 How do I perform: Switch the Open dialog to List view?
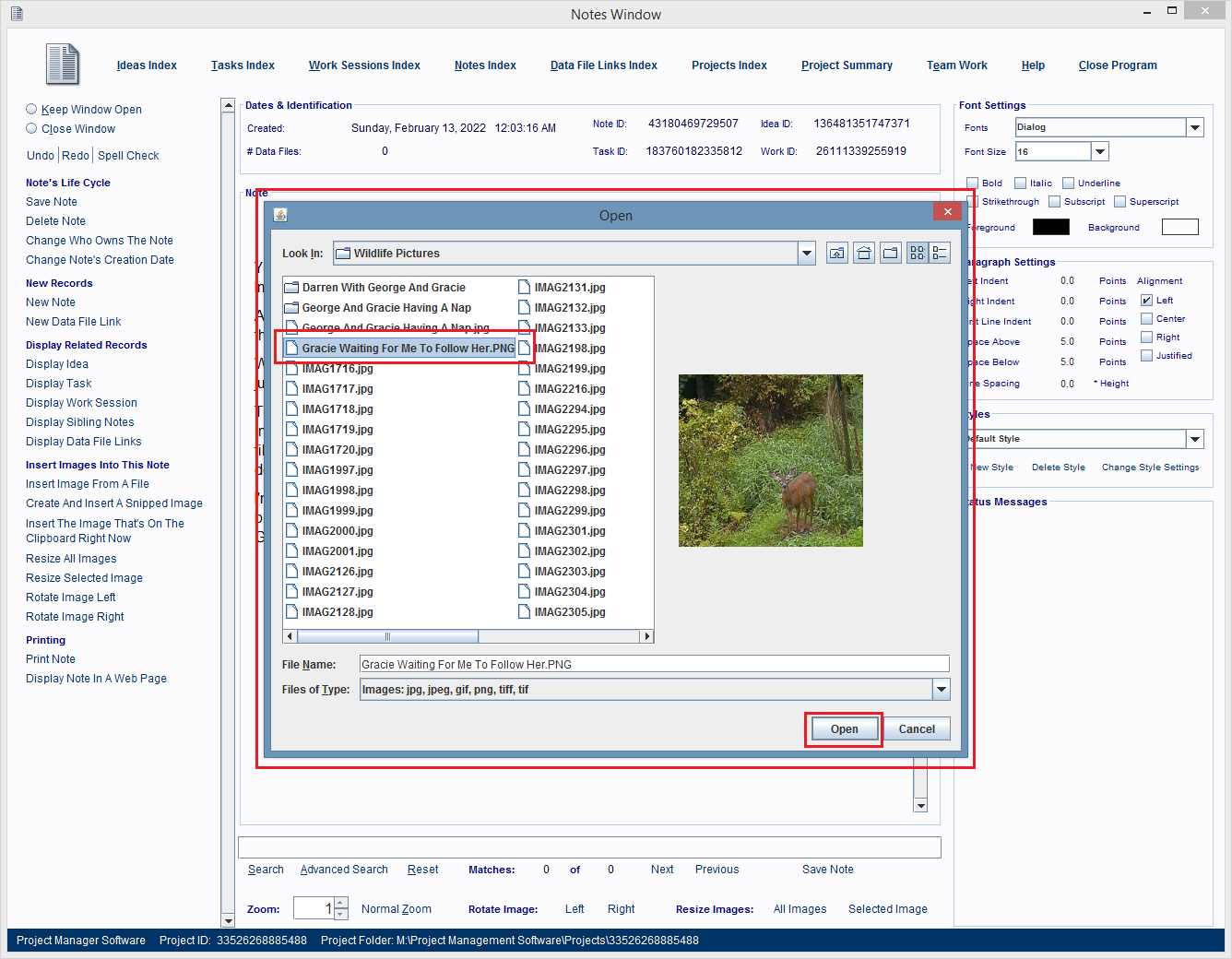click(918, 253)
